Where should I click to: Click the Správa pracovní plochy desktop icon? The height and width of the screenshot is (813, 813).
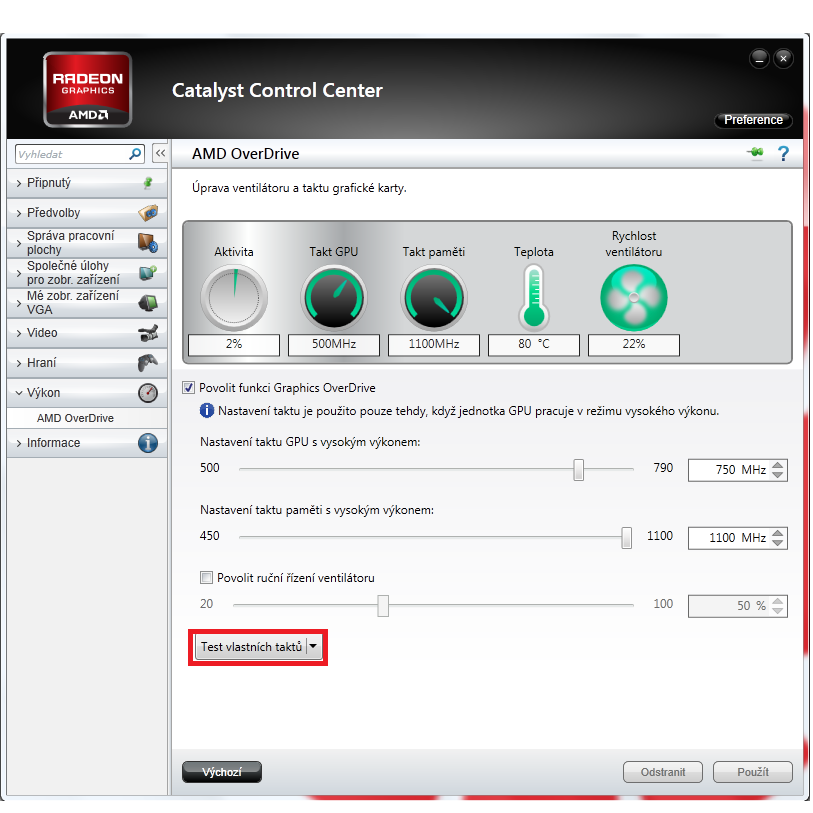pos(148,243)
